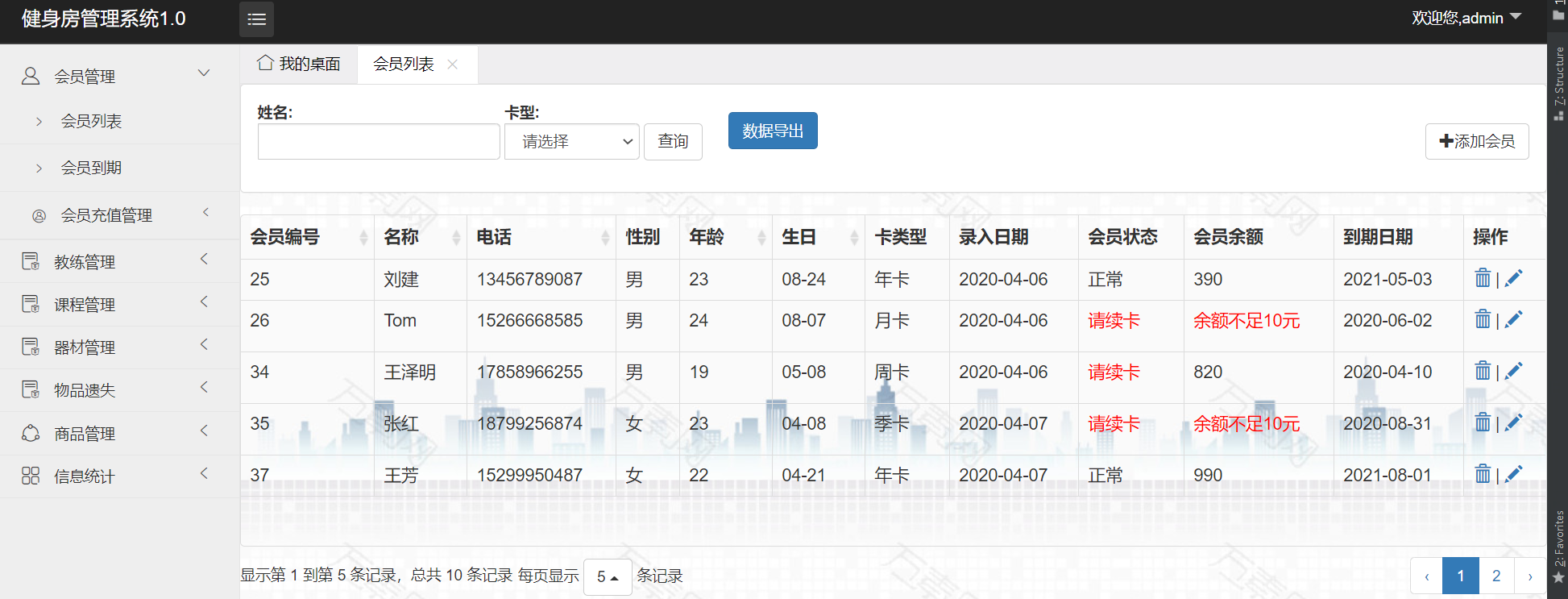Edit member Tom with pencil icon

pos(1513,320)
